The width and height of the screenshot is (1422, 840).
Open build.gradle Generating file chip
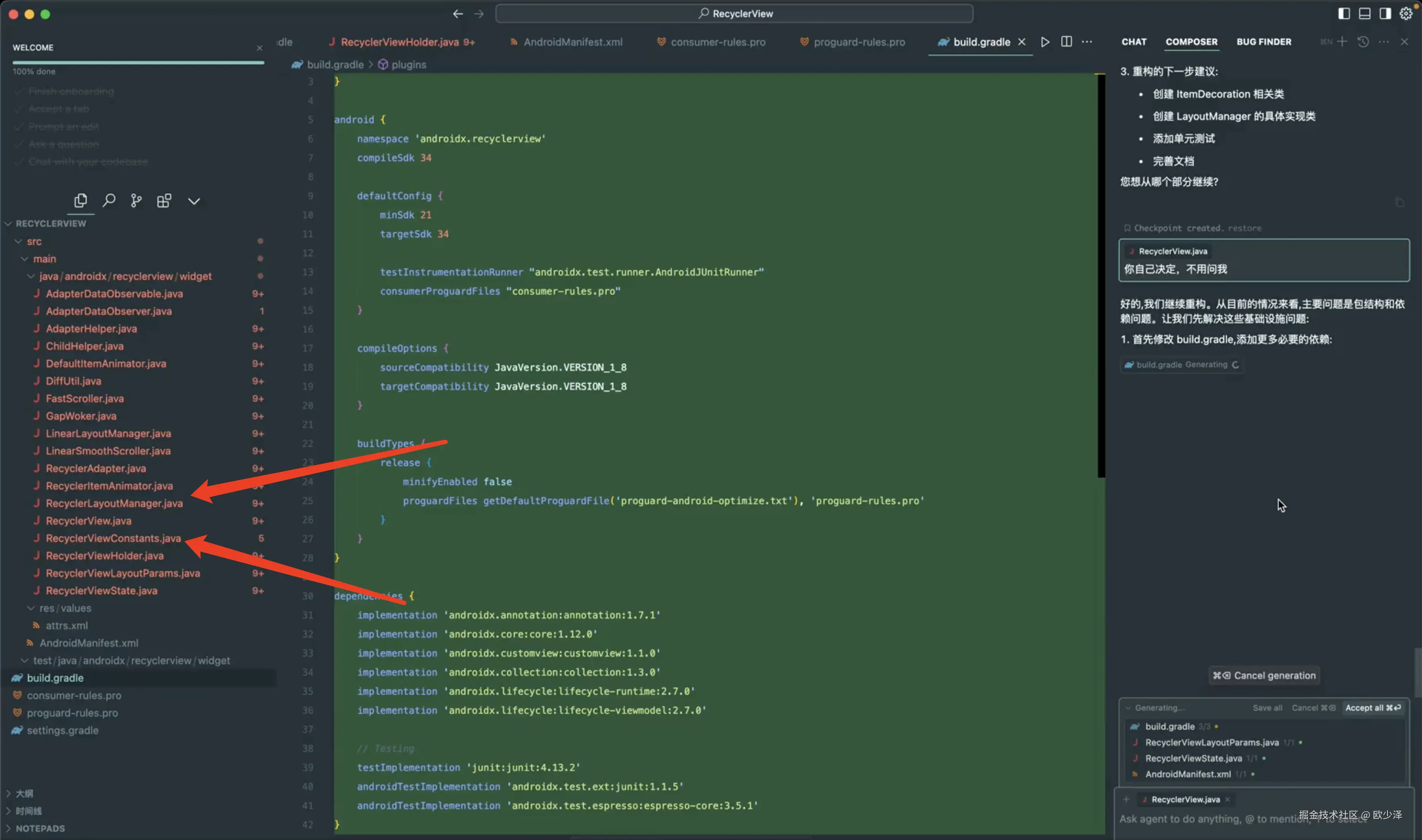(x=1181, y=364)
